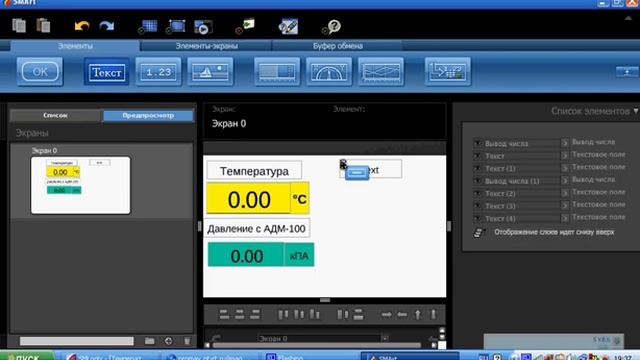The width and height of the screenshot is (640, 360).
Task: Open the arrow button next to Текст (4)
Action: pos(564,218)
